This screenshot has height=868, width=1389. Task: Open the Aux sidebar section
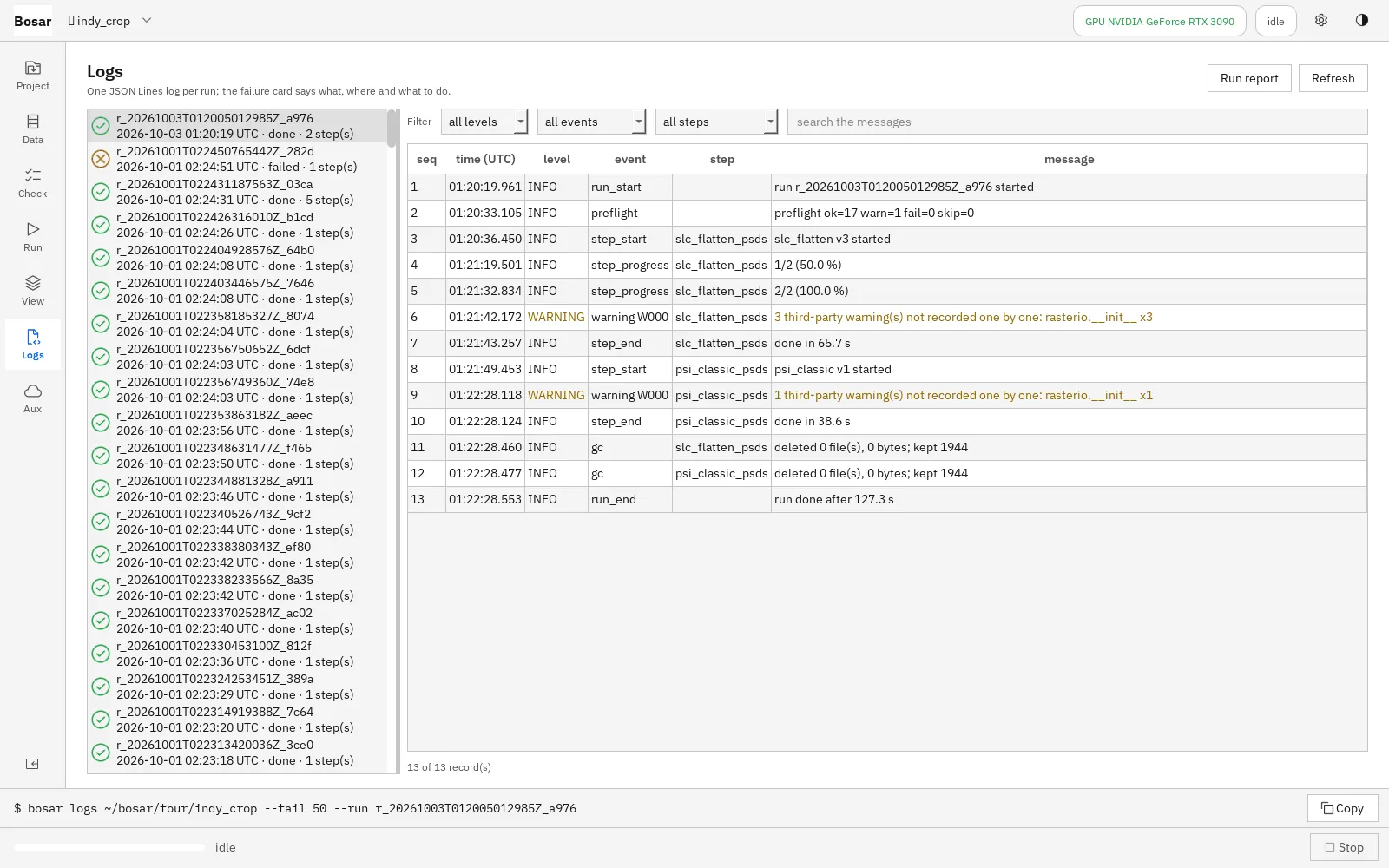click(33, 398)
